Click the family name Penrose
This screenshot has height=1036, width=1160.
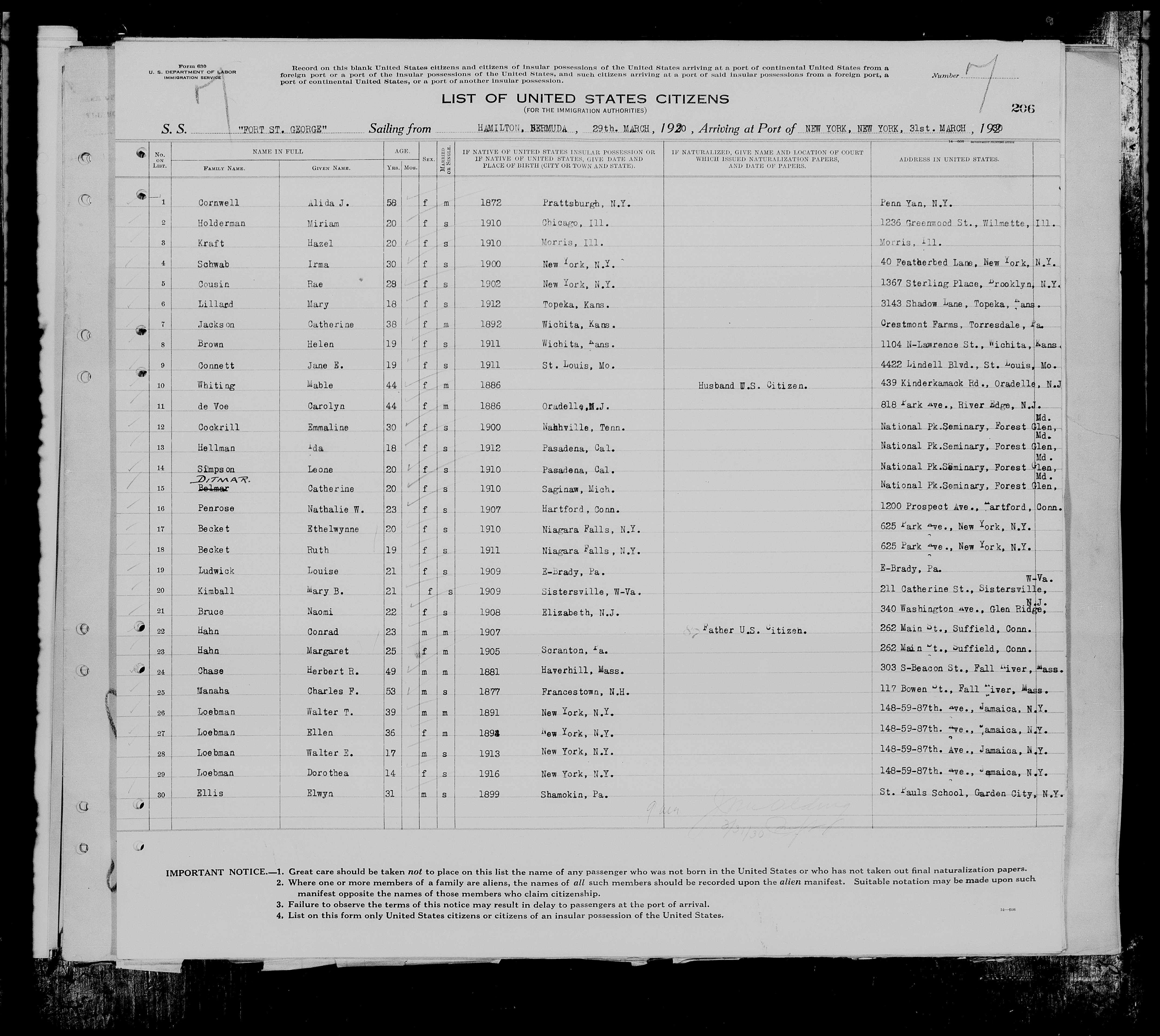click(x=216, y=508)
